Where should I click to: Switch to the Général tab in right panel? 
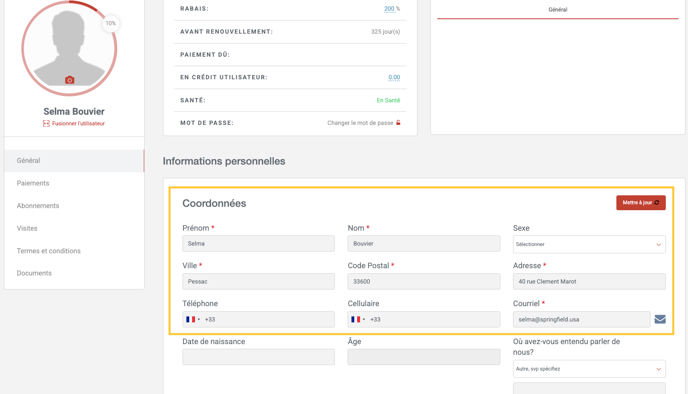pos(558,10)
